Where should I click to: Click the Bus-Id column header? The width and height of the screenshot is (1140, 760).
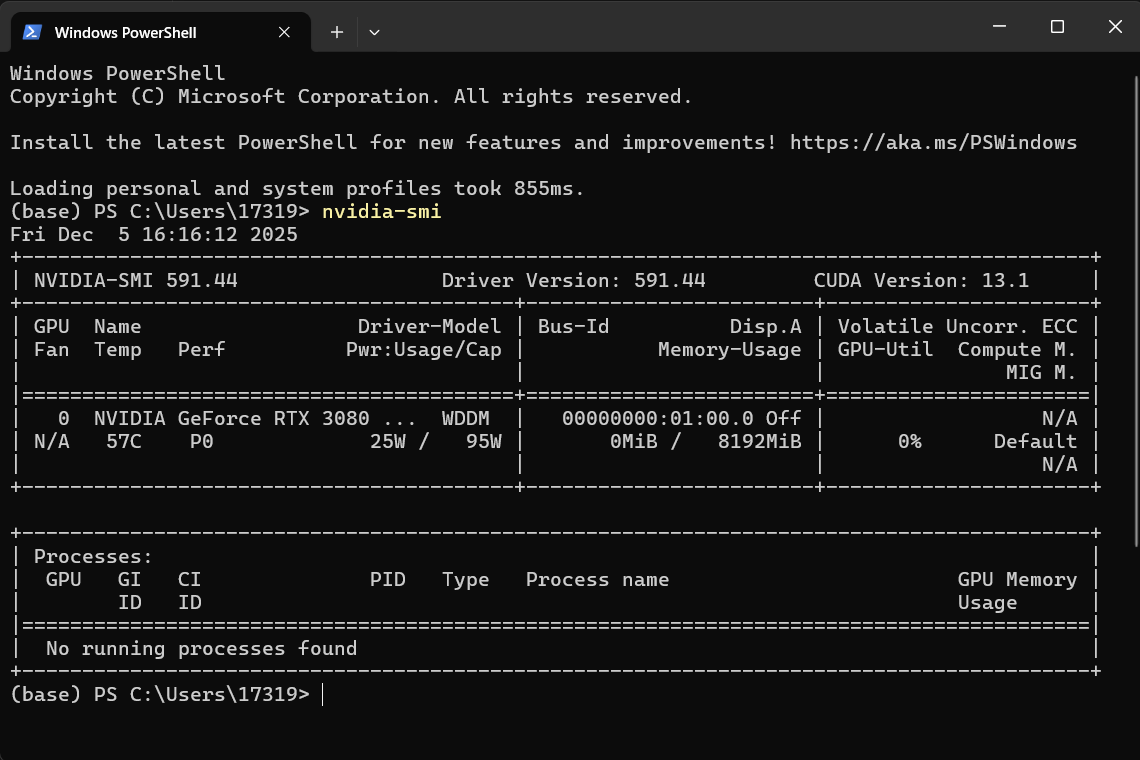pyautogui.click(x=574, y=327)
